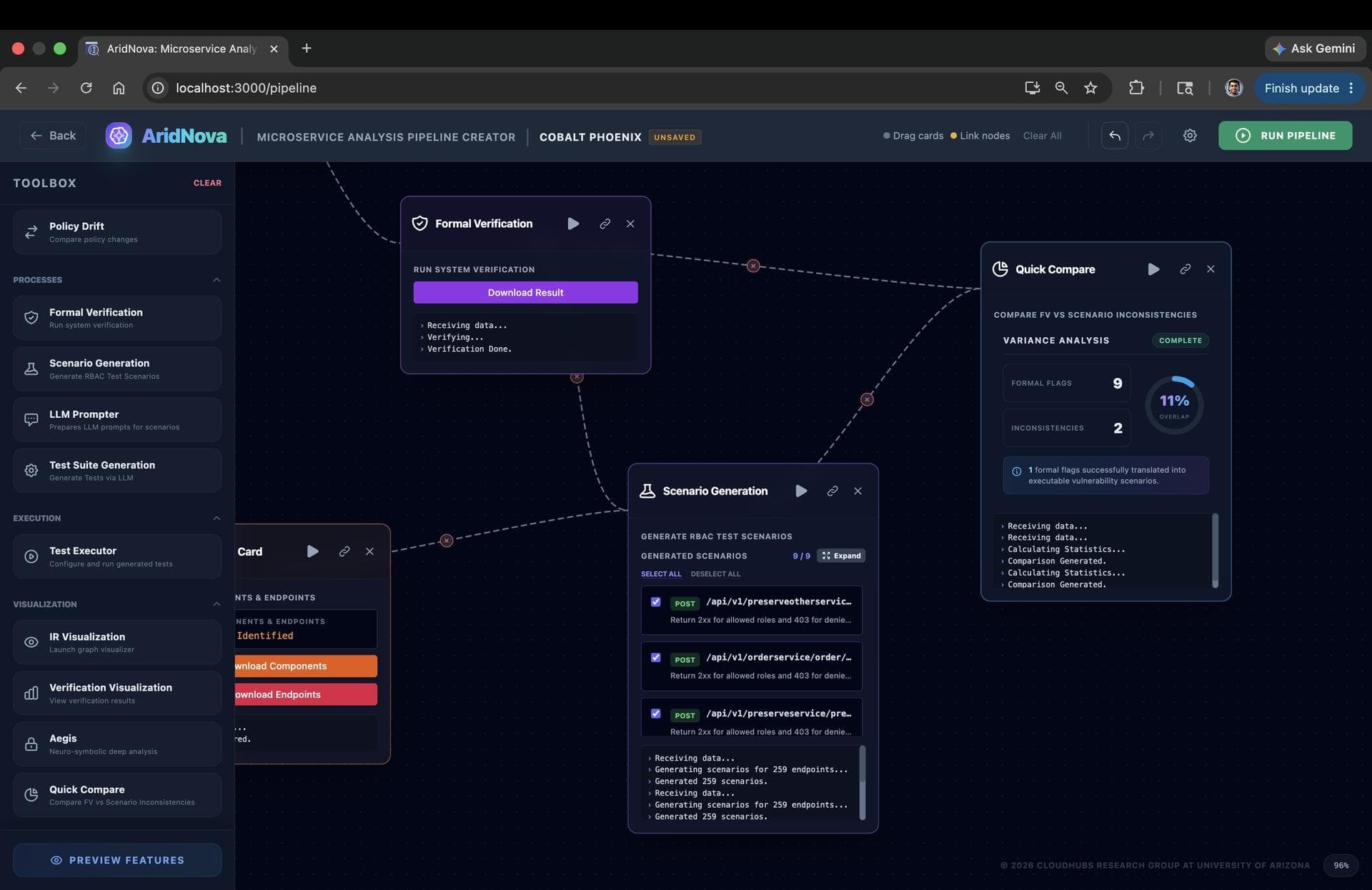Image resolution: width=1372 pixels, height=890 pixels.
Task: Select the Aegis lock icon in toolbox
Action: [31, 744]
